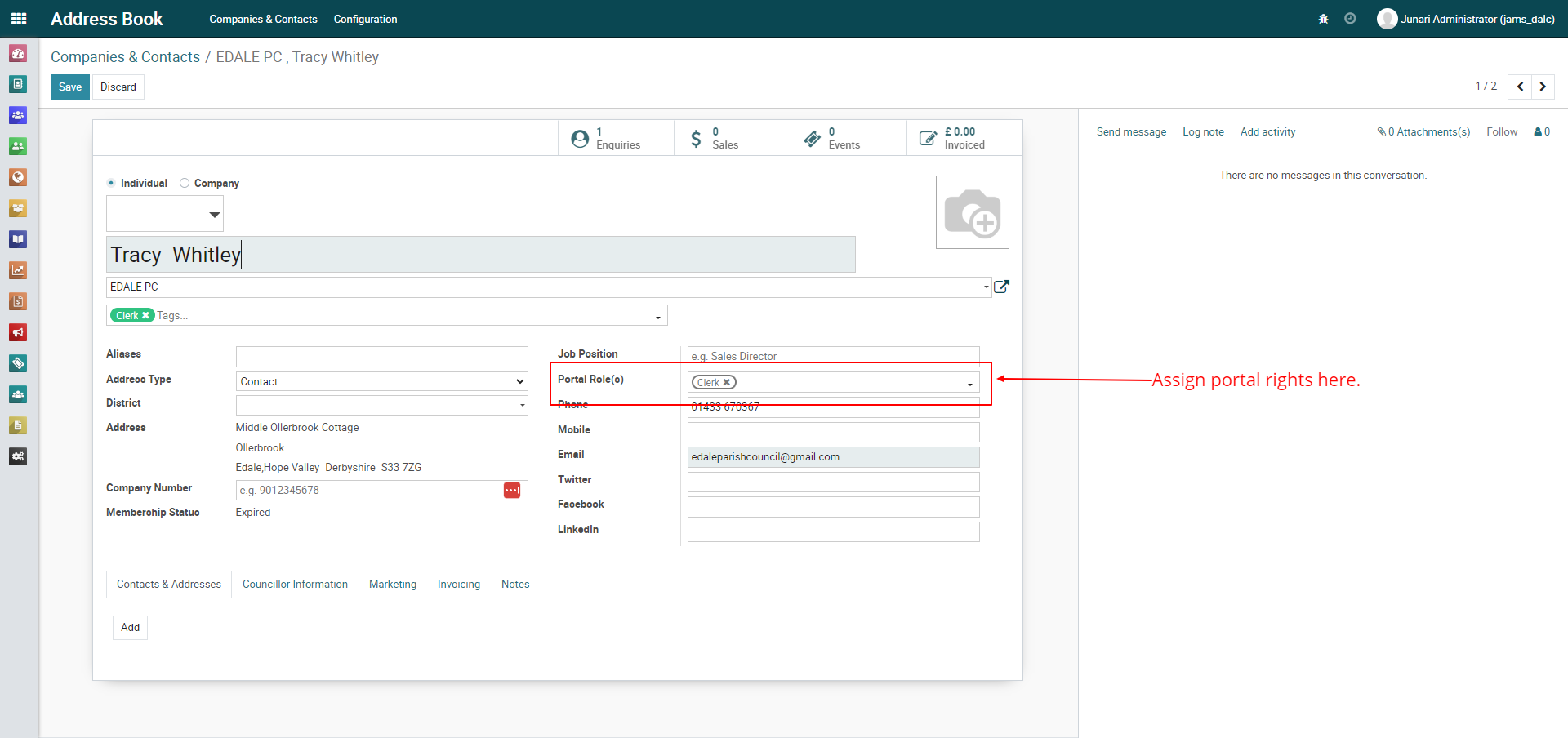The width and height of the screenshot is (1568, 738).
Task: Click Log note in chatter
Action: pos(1203,131)
